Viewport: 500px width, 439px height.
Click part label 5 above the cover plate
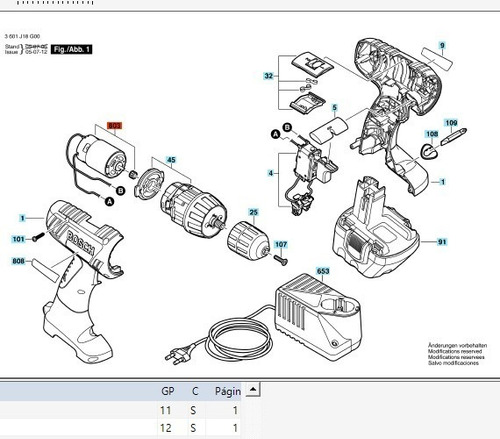[334, 108]
